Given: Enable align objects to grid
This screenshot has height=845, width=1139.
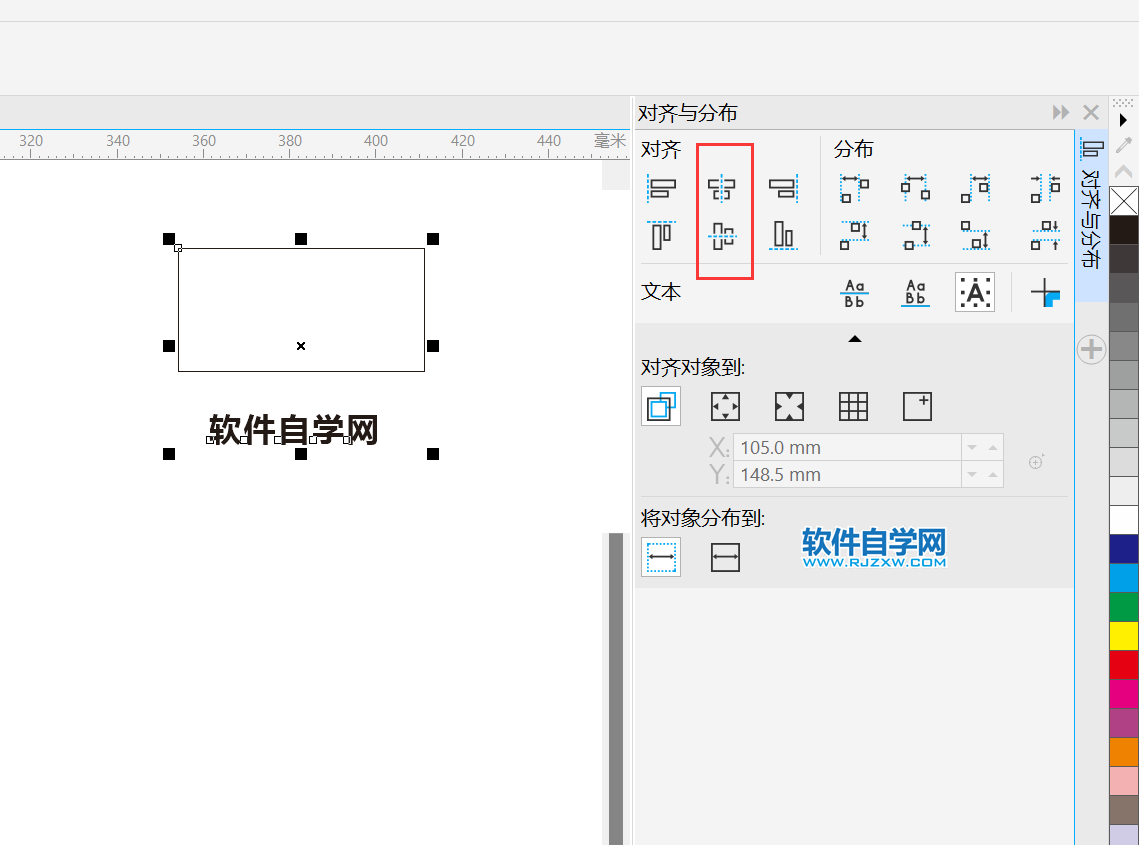Looking at the screenshot, I should pyautogui.click(x=853, y=406).
